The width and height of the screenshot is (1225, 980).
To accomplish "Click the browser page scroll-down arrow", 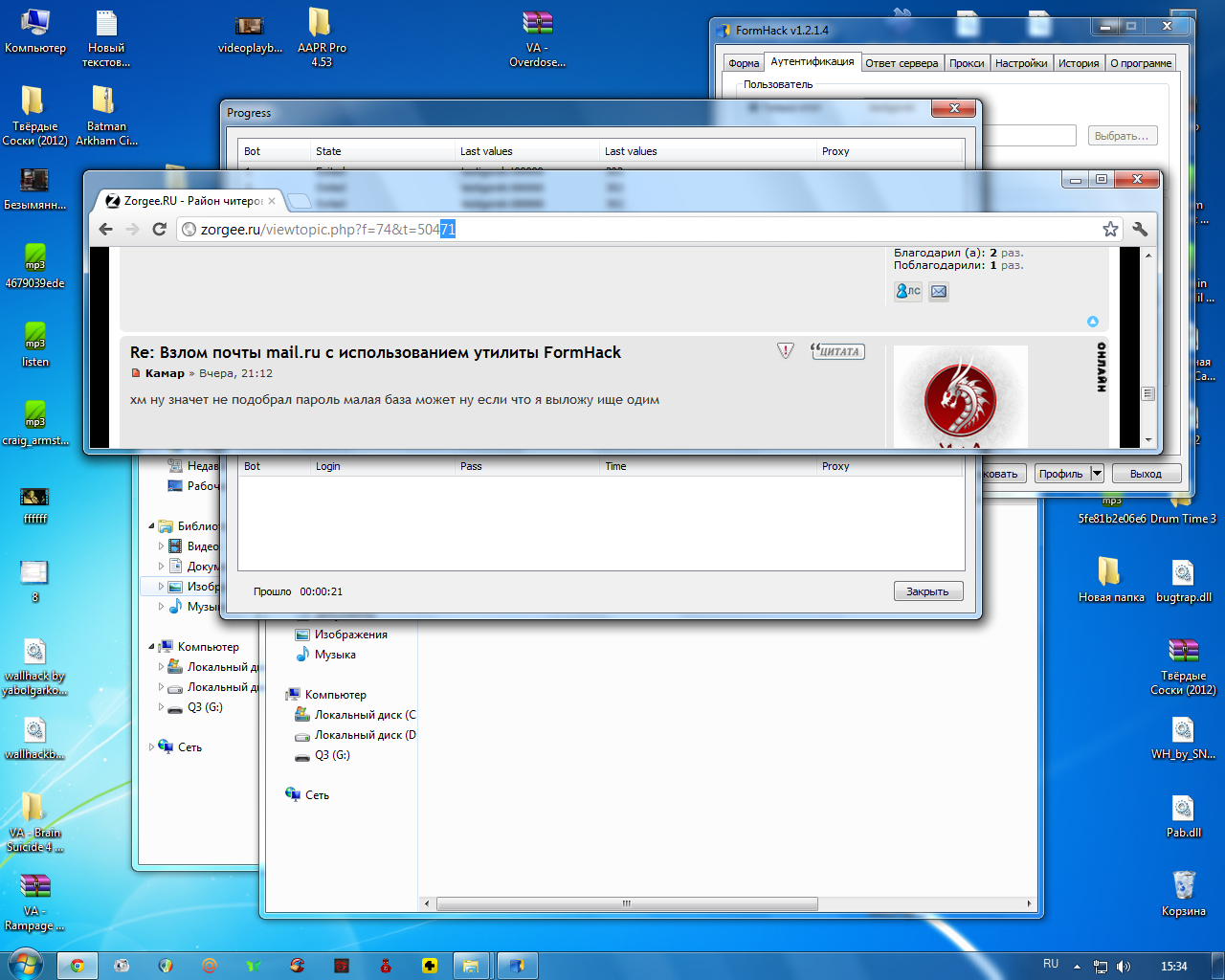I will coord(1148,440).
